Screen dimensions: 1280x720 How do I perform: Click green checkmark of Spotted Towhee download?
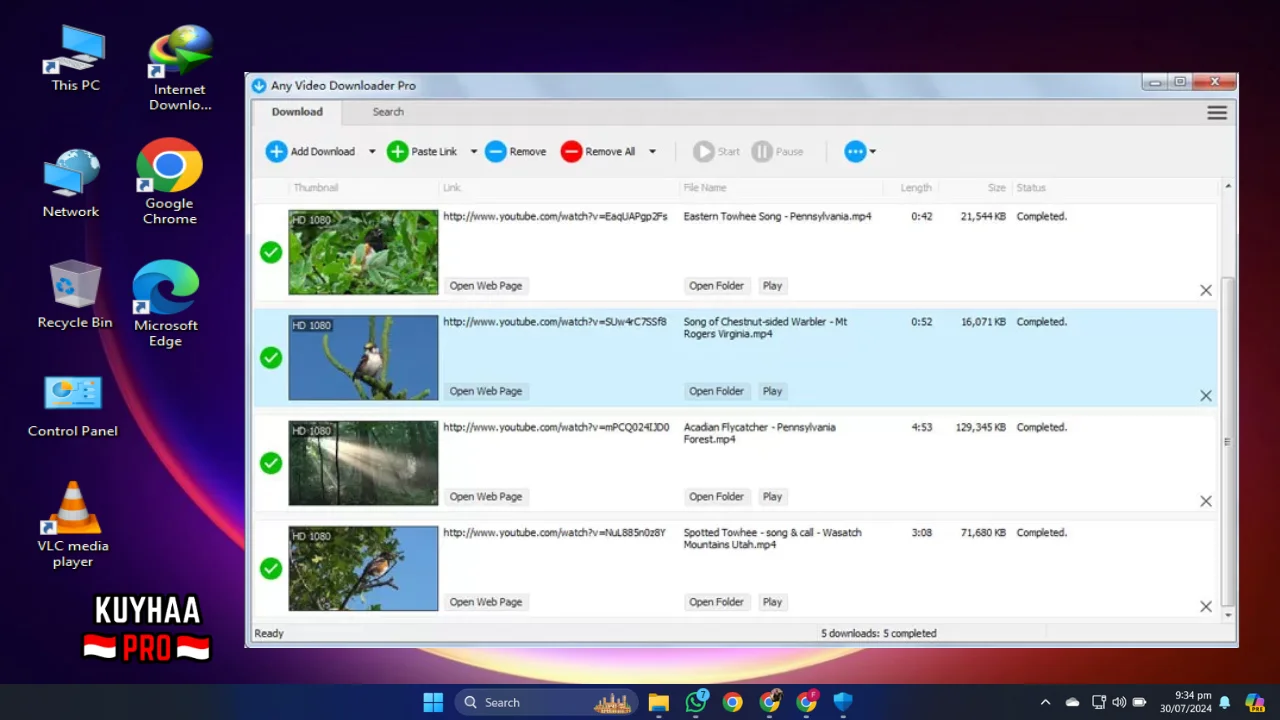(271, 568)
